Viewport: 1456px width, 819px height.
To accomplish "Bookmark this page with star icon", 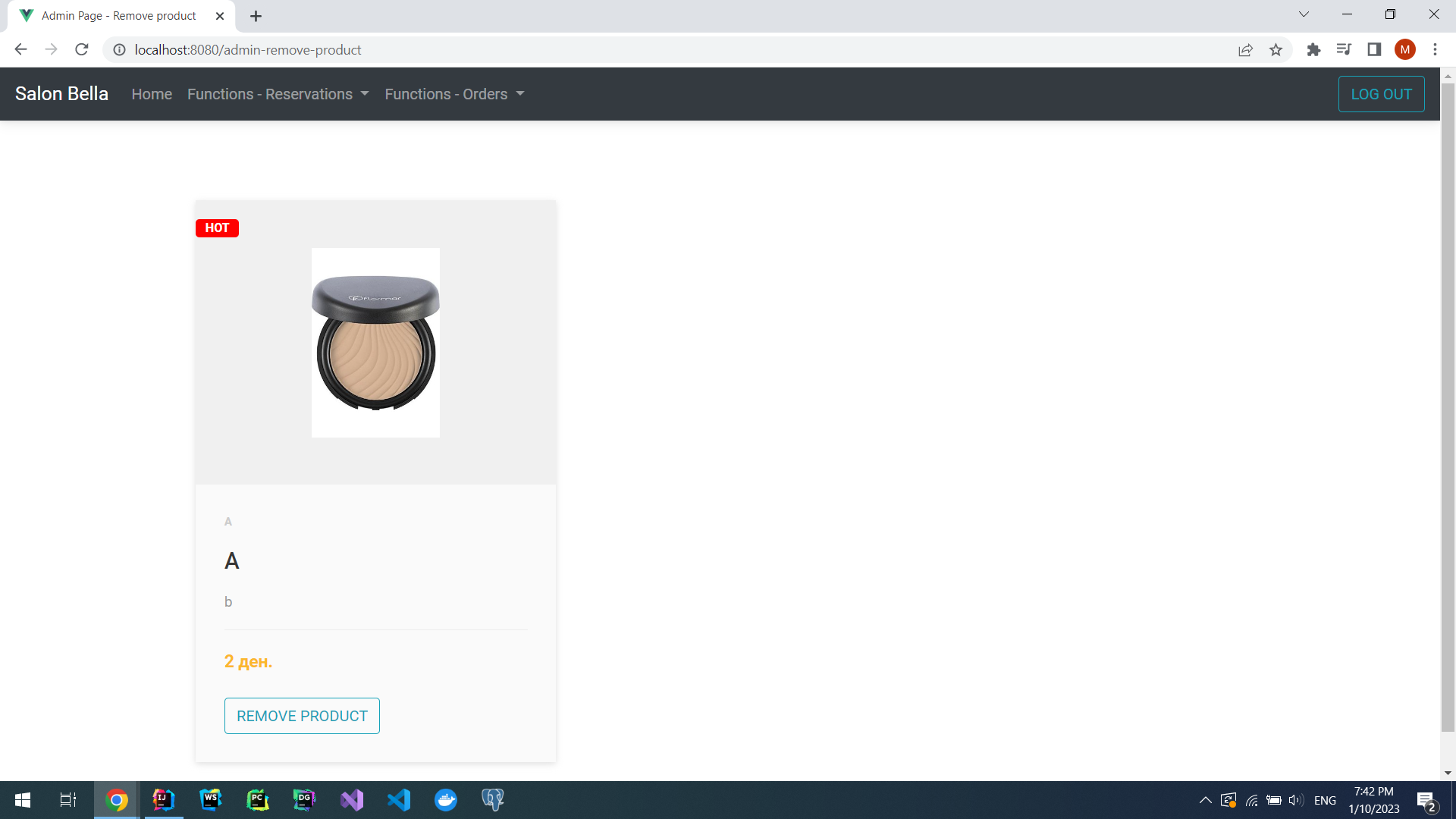I will point(1276,50).
